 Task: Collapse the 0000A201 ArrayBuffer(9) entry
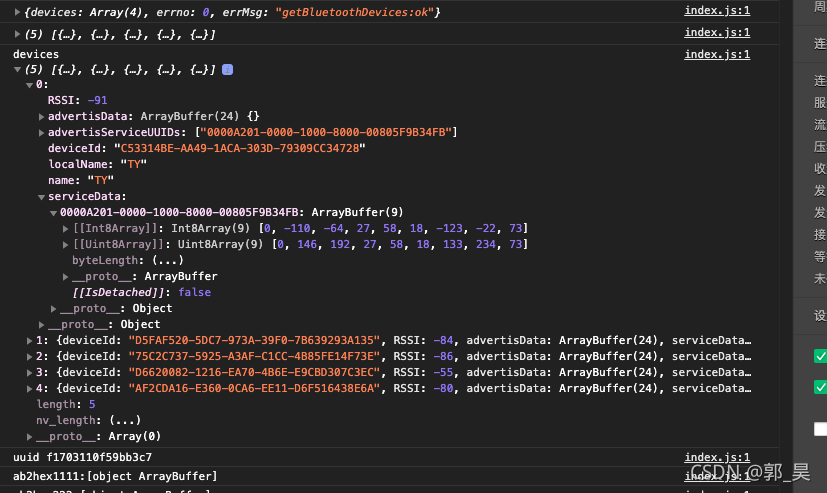(53, 213)
